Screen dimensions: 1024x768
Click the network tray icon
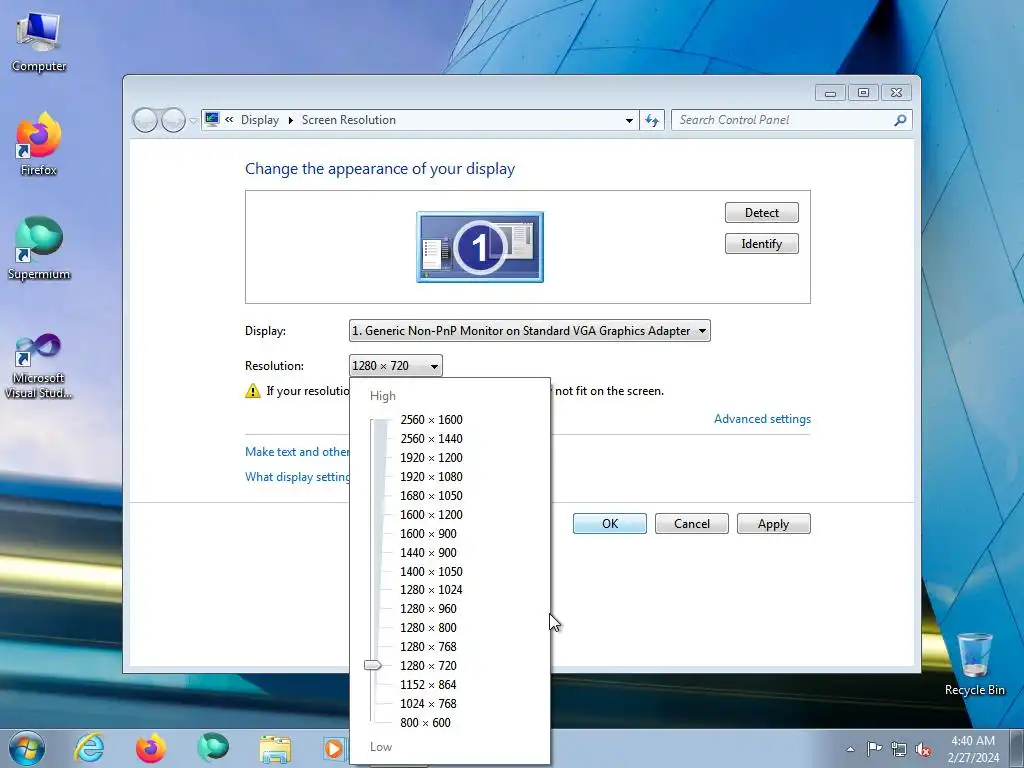(899, 749)
